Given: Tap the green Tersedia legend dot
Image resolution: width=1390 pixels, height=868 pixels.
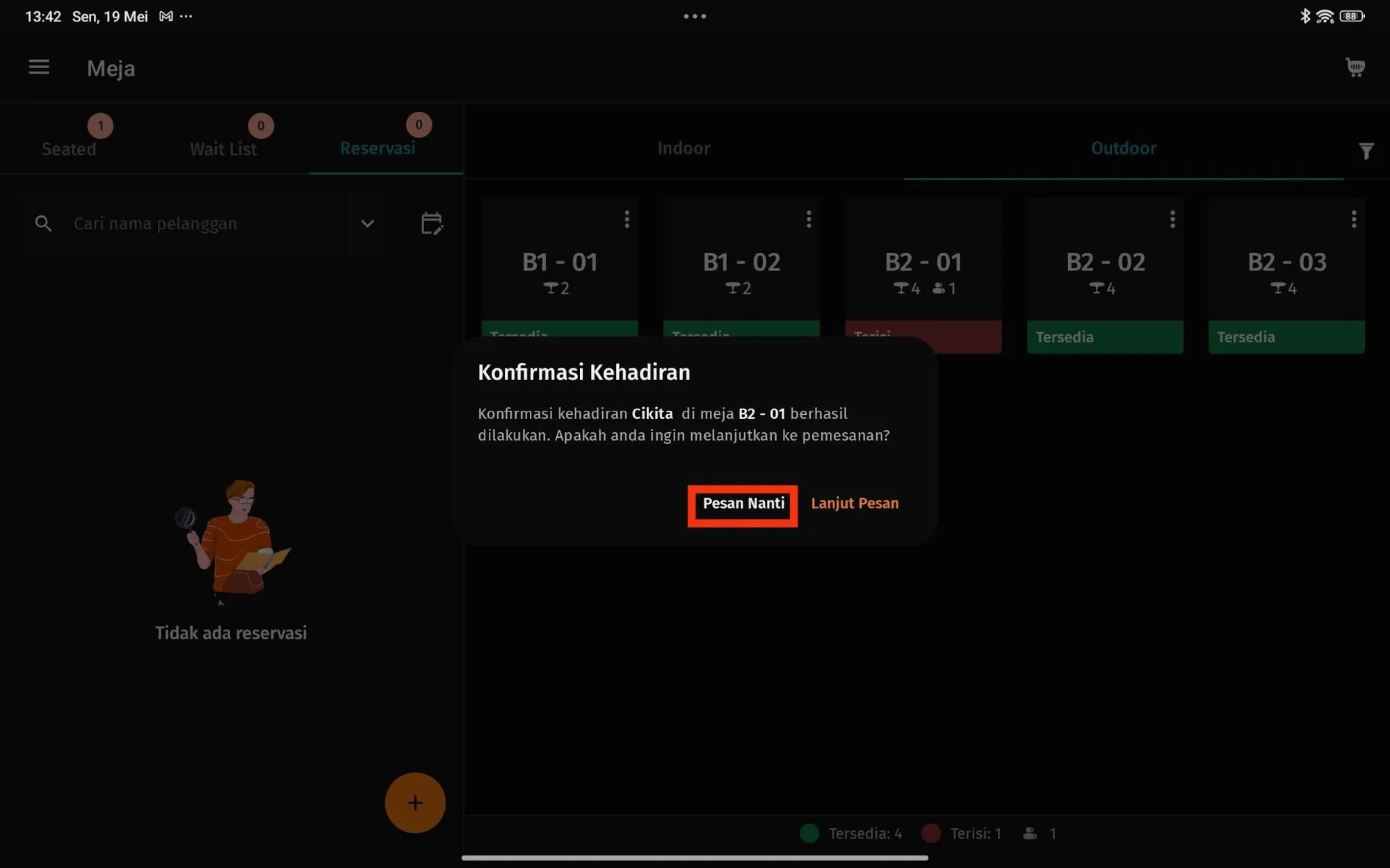Looking at the screenshot, I should (x=809, y=833).
